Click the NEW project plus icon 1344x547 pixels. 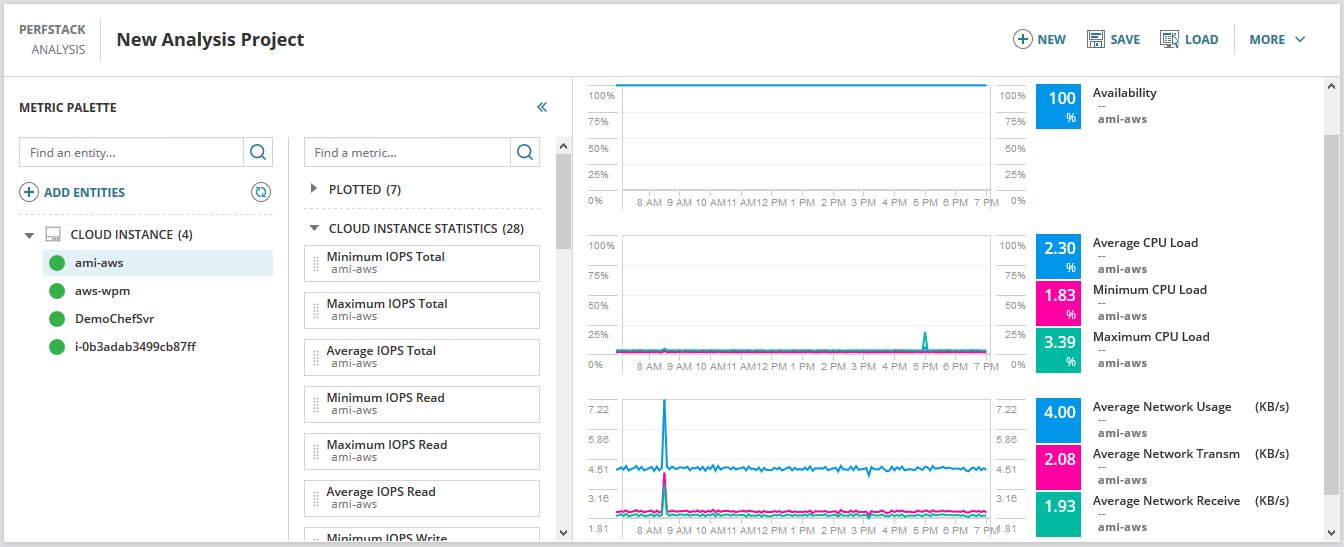pyautogui.click(x=1022, y=39)
